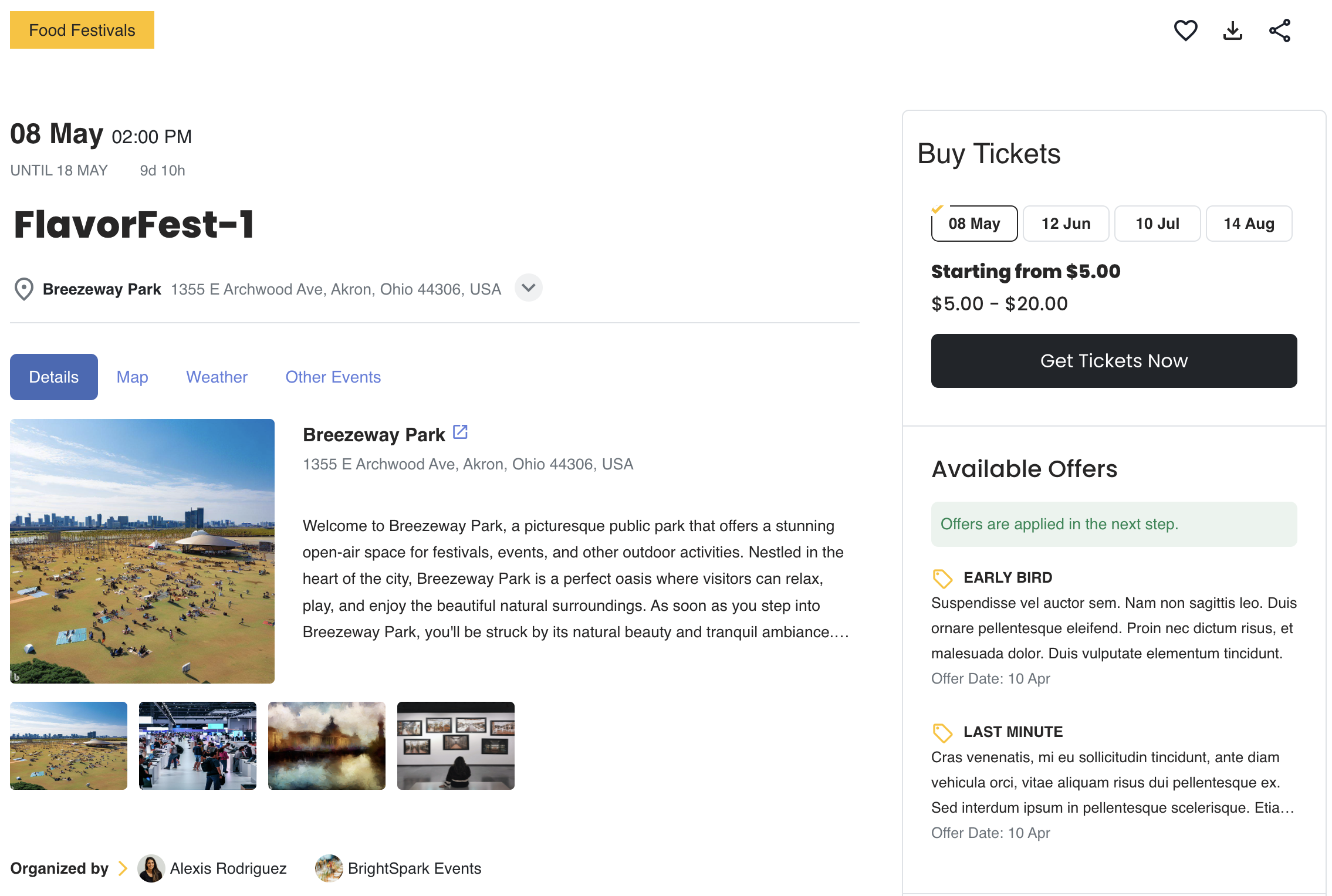Viewport: 1332px width, 896px height.
Task: Expand the Breezeway Park address dropdown
Action: pos(528,288)
